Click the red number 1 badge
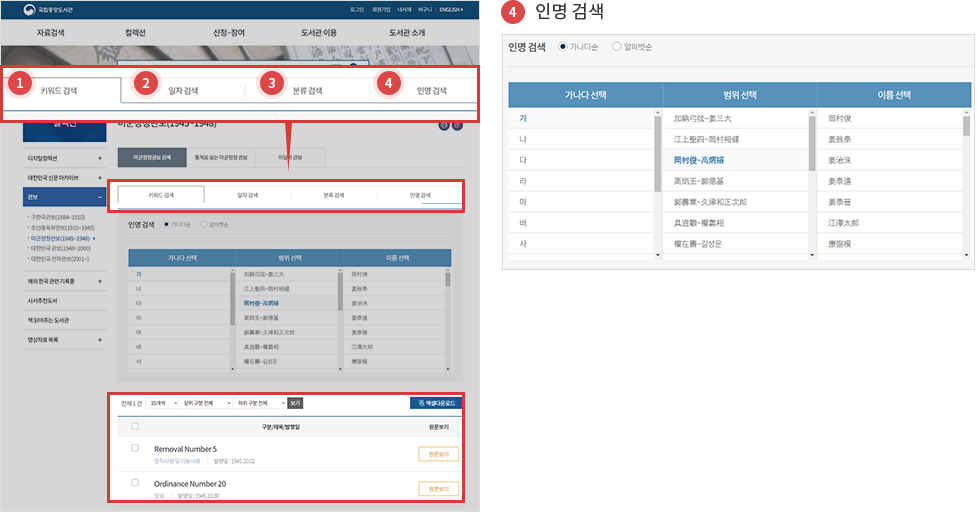This screenshot has height=512, width=977. click(19, 84)
